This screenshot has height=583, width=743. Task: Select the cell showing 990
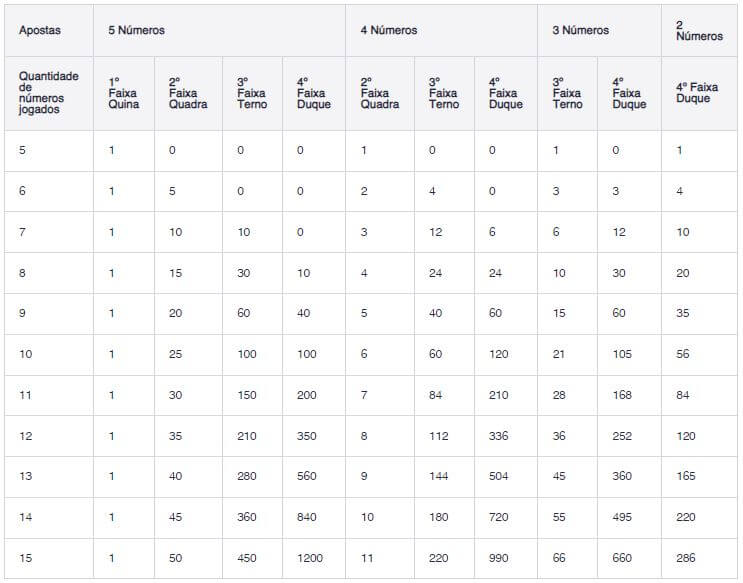(500, 558)
